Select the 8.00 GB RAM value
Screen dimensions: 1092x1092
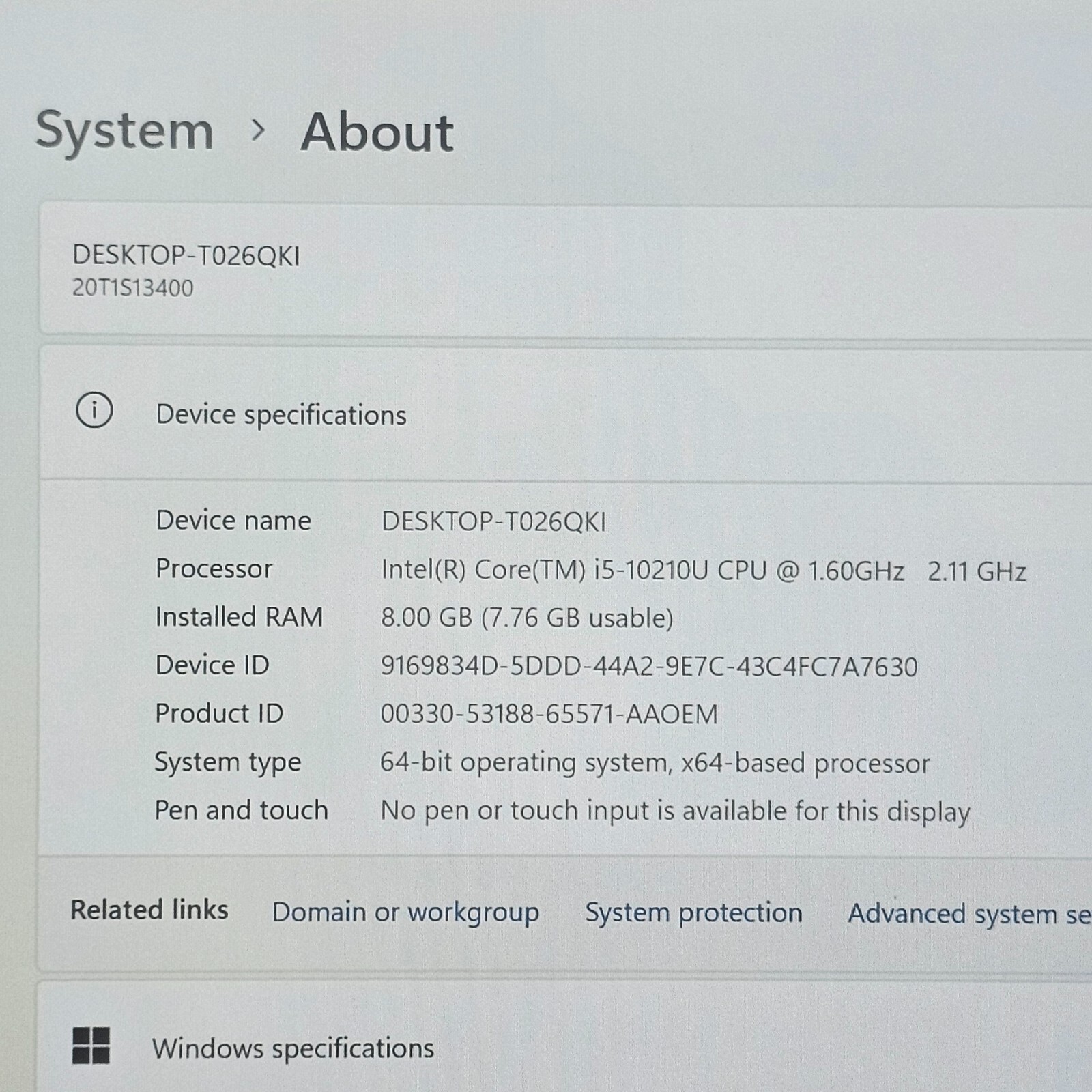(x=527, y=618)
